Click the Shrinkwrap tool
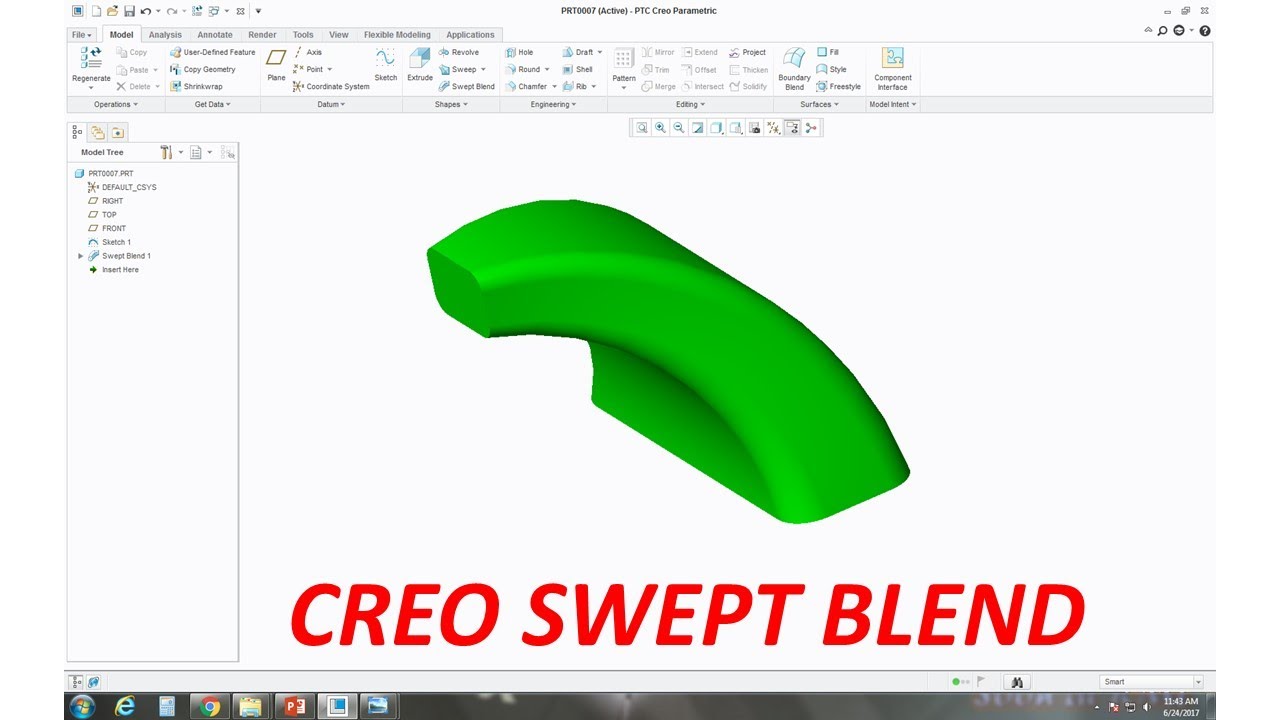 [197, 86]
